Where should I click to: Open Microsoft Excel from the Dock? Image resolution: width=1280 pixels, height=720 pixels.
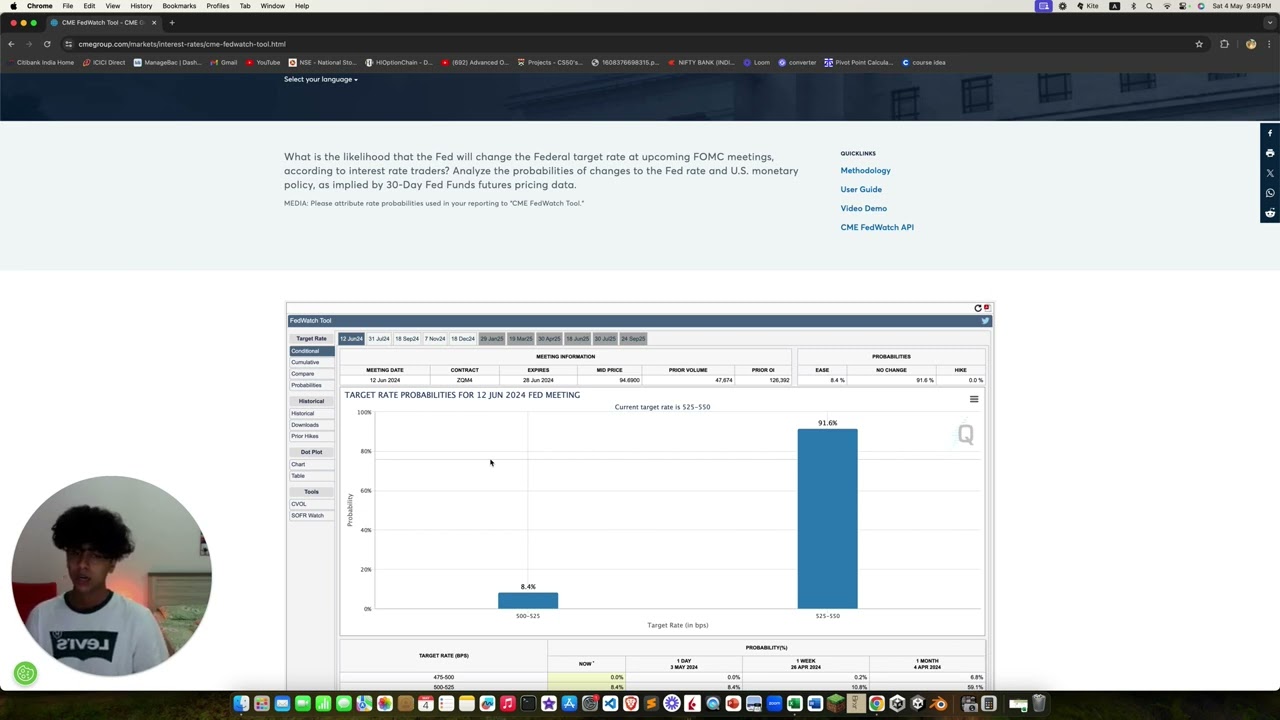[x=794, y=704]
